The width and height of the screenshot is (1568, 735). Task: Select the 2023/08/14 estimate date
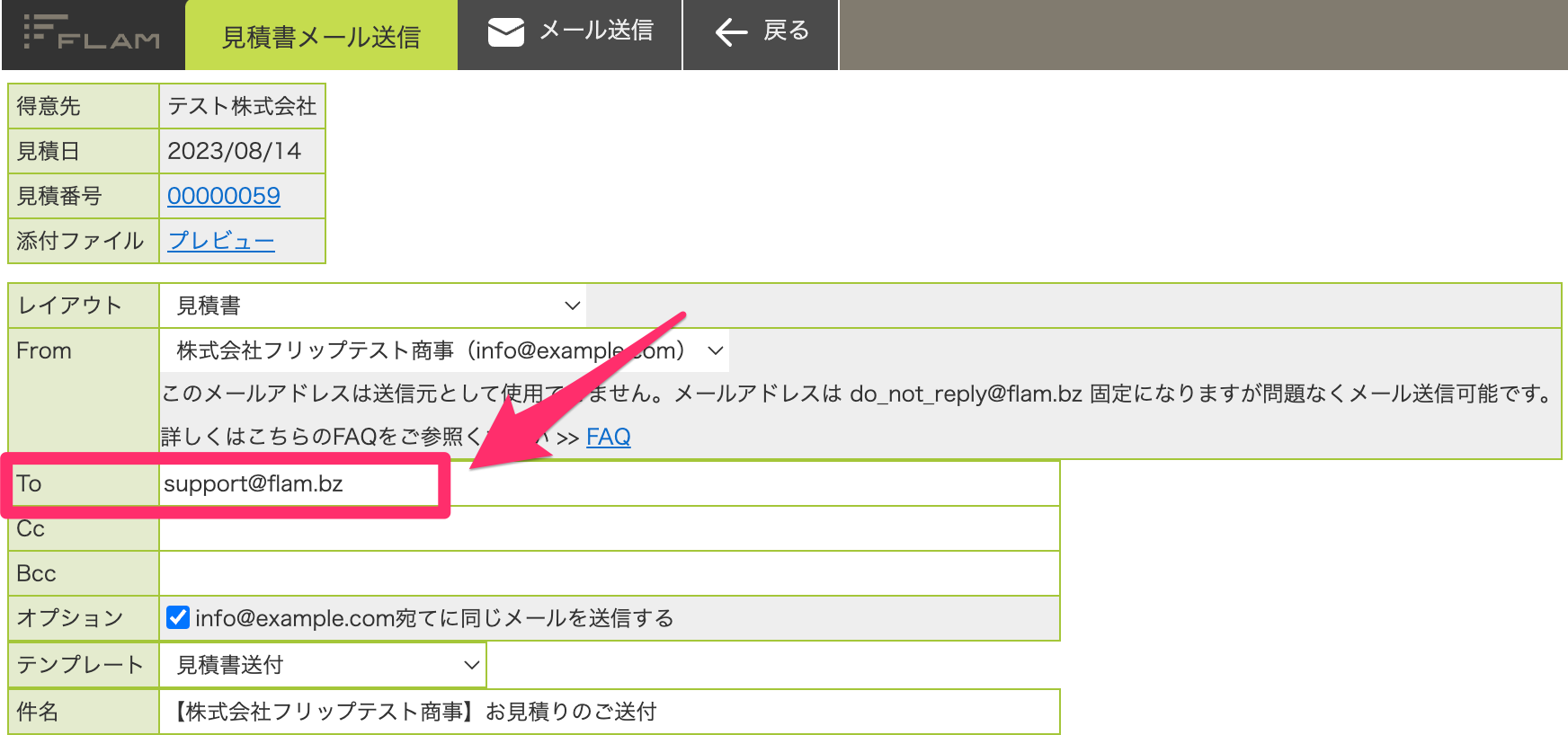coord(235,151)
